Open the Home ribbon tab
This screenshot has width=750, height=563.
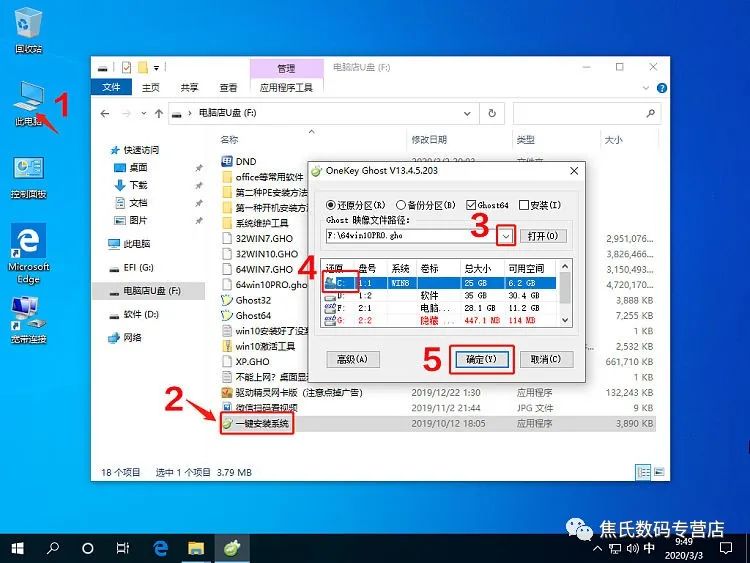pos(151,88)
